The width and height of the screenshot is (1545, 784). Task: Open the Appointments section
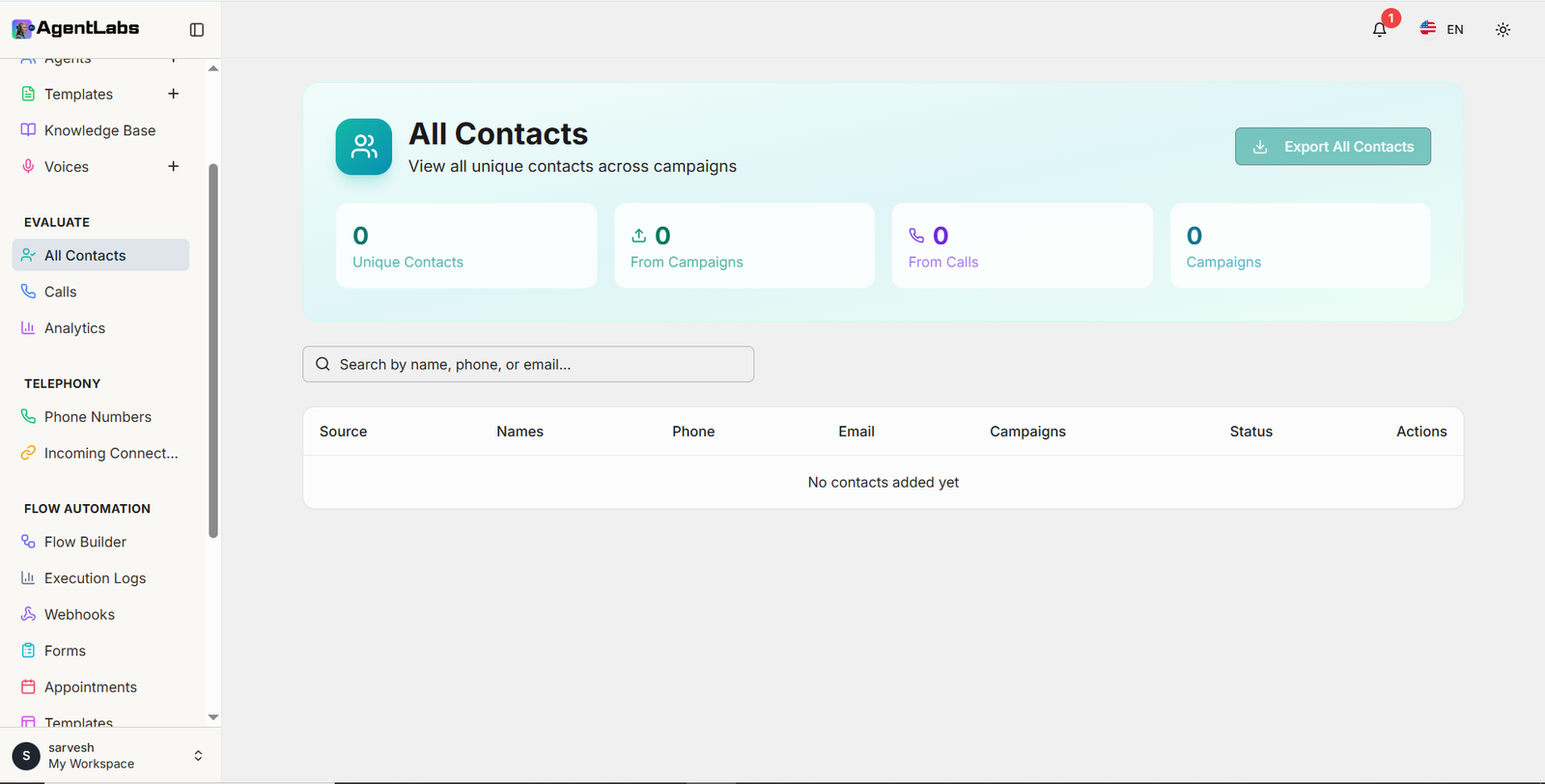click(89, 686)
